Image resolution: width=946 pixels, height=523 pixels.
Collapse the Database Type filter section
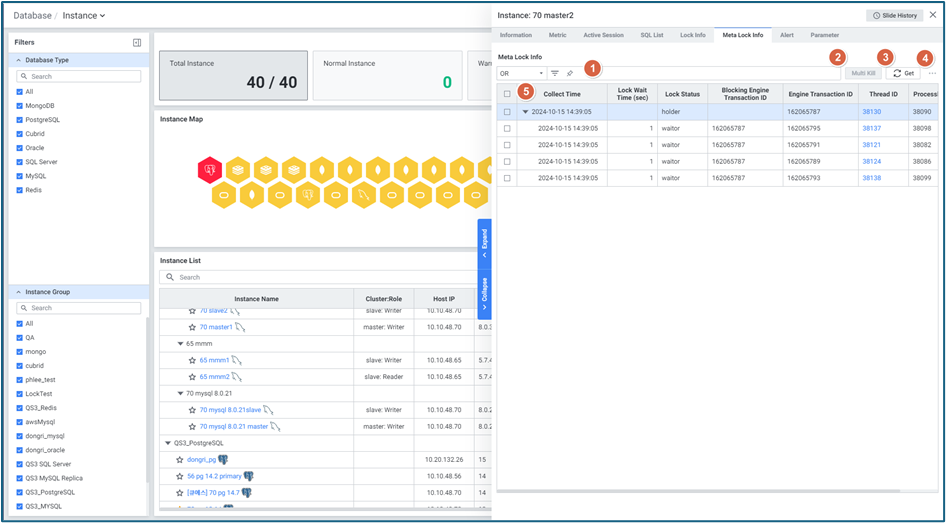coord(18,60)
